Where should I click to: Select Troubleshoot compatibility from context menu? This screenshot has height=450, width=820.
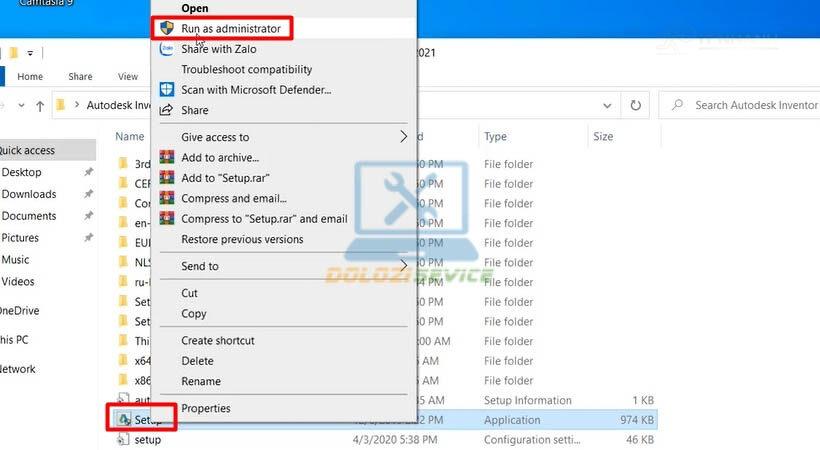[x=246, y=70]
